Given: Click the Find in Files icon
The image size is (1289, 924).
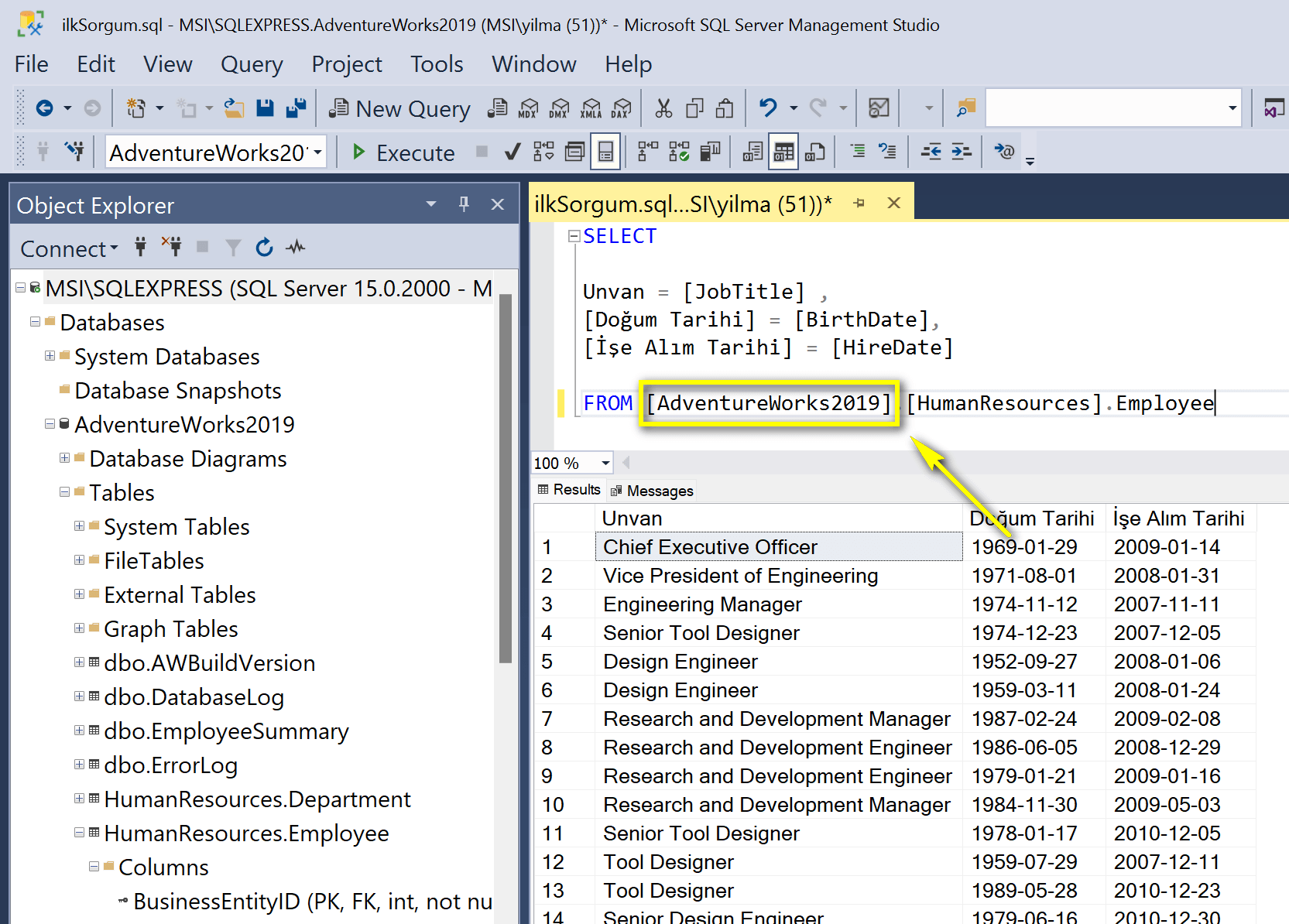Looking at the screenshot, I should tap(965, 108).
